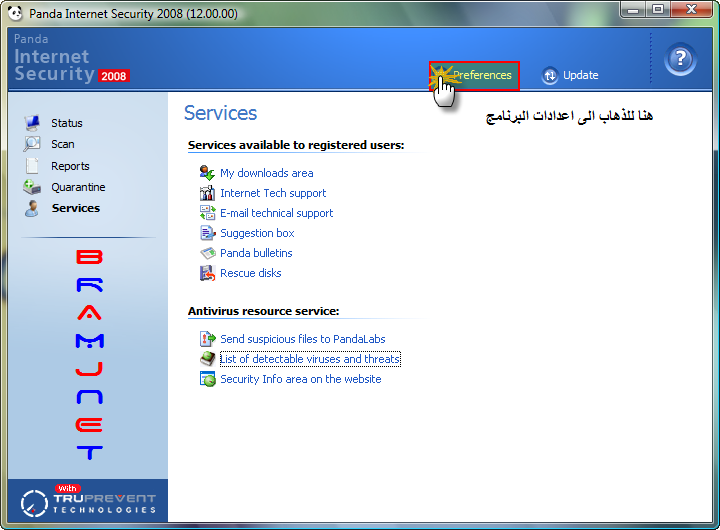The width and height of the screenshot is (720, 530).
Task: Click Send suspicious files to PandaLabs
Action: coord(303,339)
